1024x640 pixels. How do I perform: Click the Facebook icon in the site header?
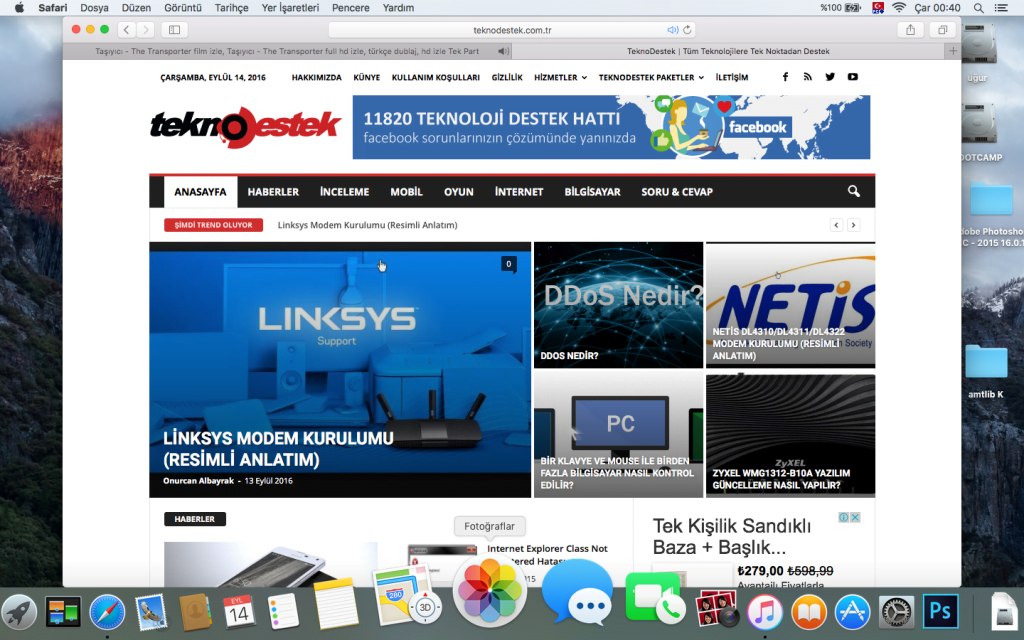(x=785, y=76)
